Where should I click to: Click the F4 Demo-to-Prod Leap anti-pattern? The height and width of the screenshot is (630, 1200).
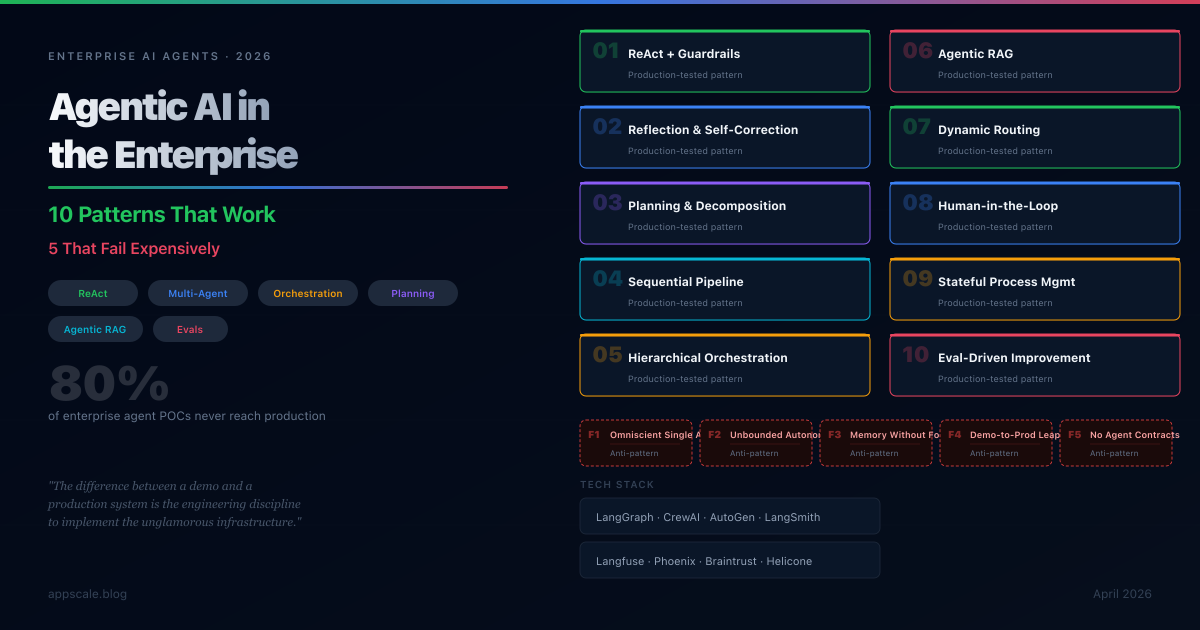[x=995, y=443]
